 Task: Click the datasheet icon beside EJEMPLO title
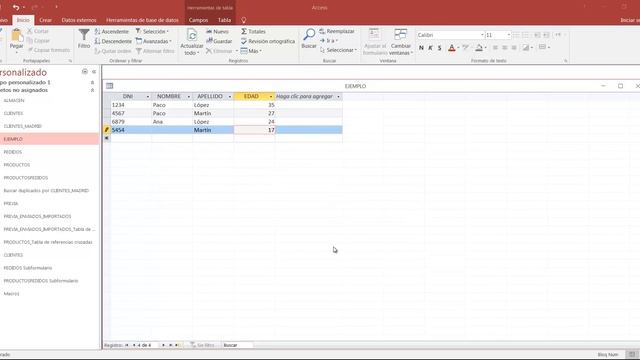(109, 86)
